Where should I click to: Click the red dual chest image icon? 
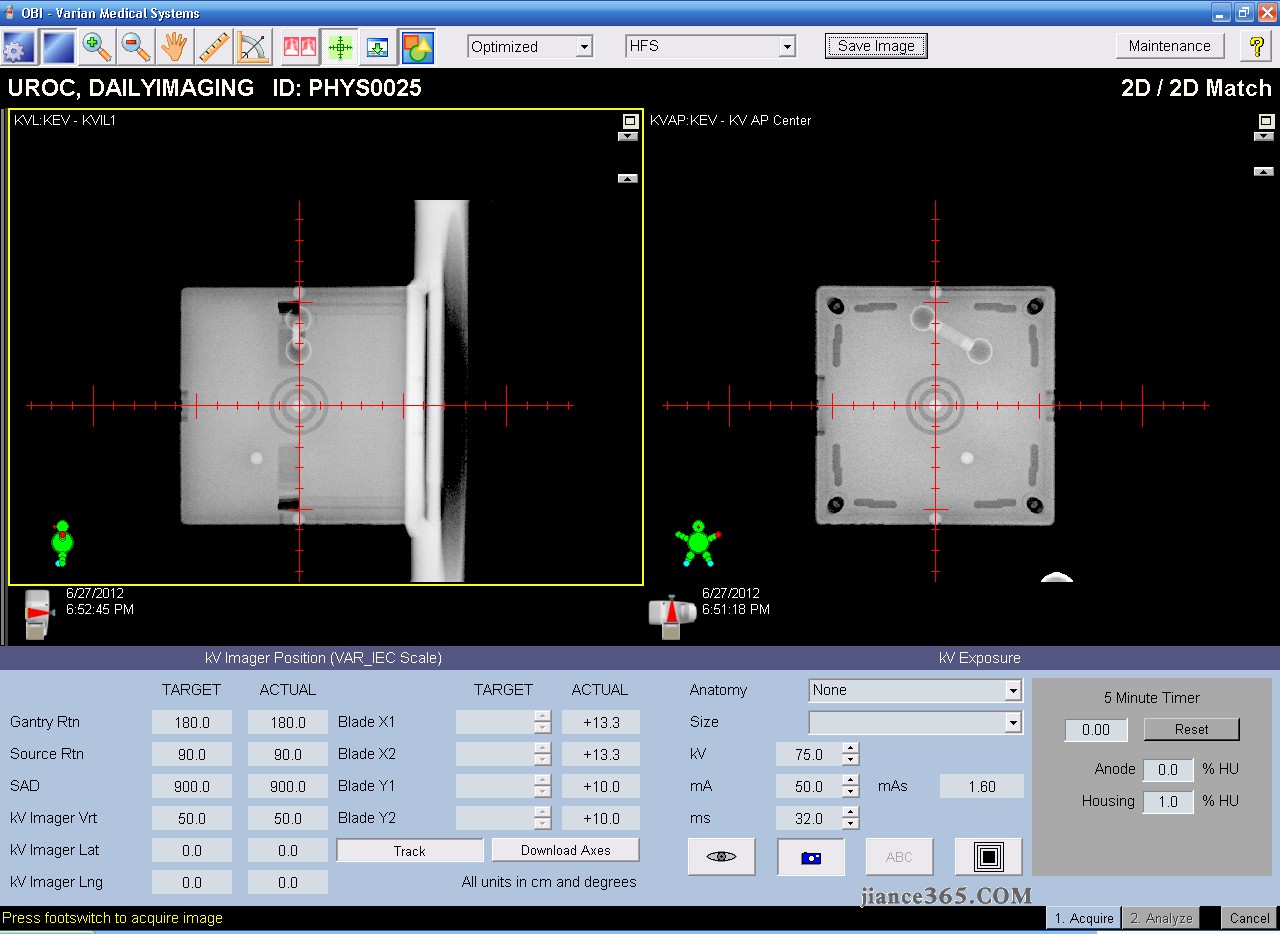click(x=300, y=47)
